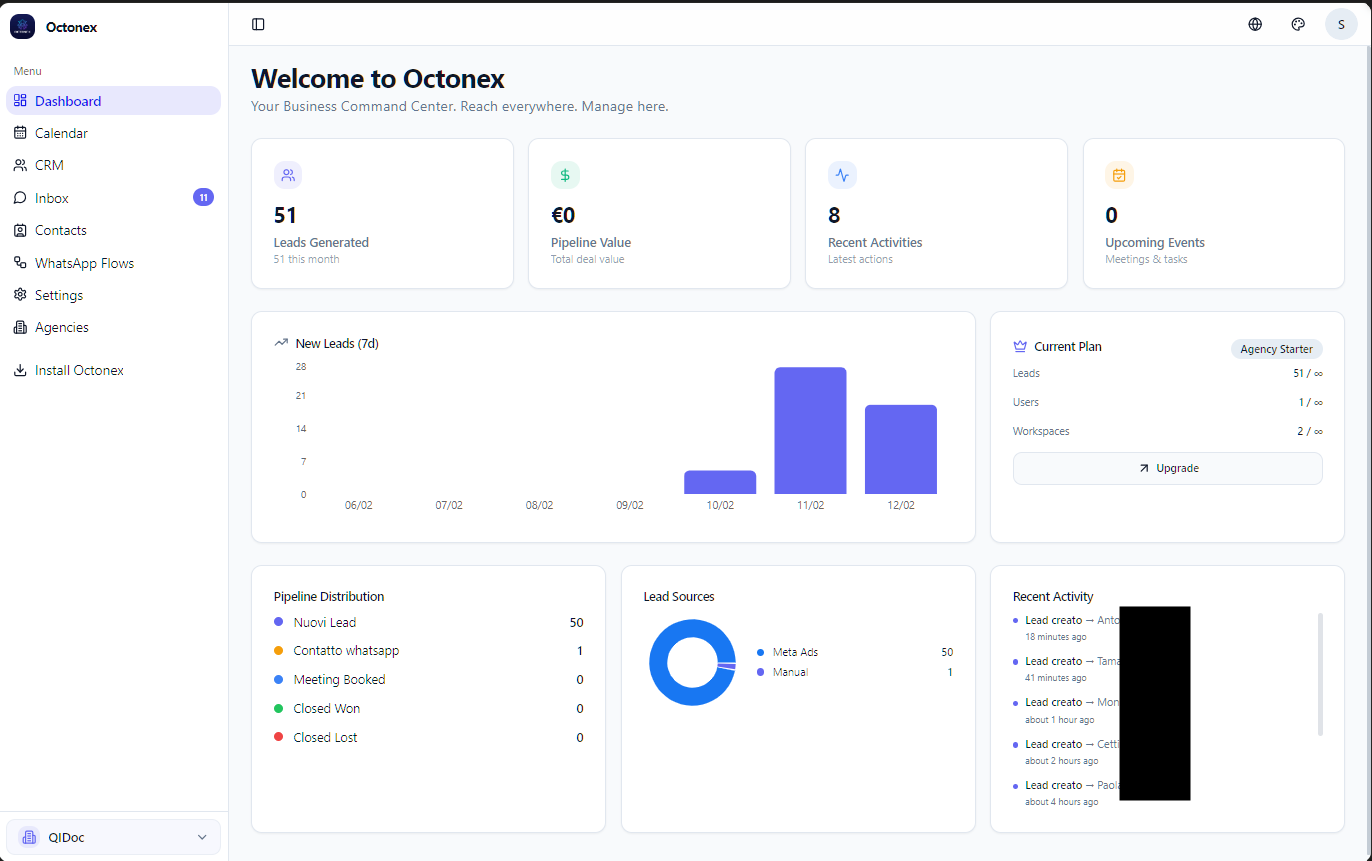Click the 'here' management link
Image resolution: width=1372 pixels, height=861 pixels.
(651, 106)
